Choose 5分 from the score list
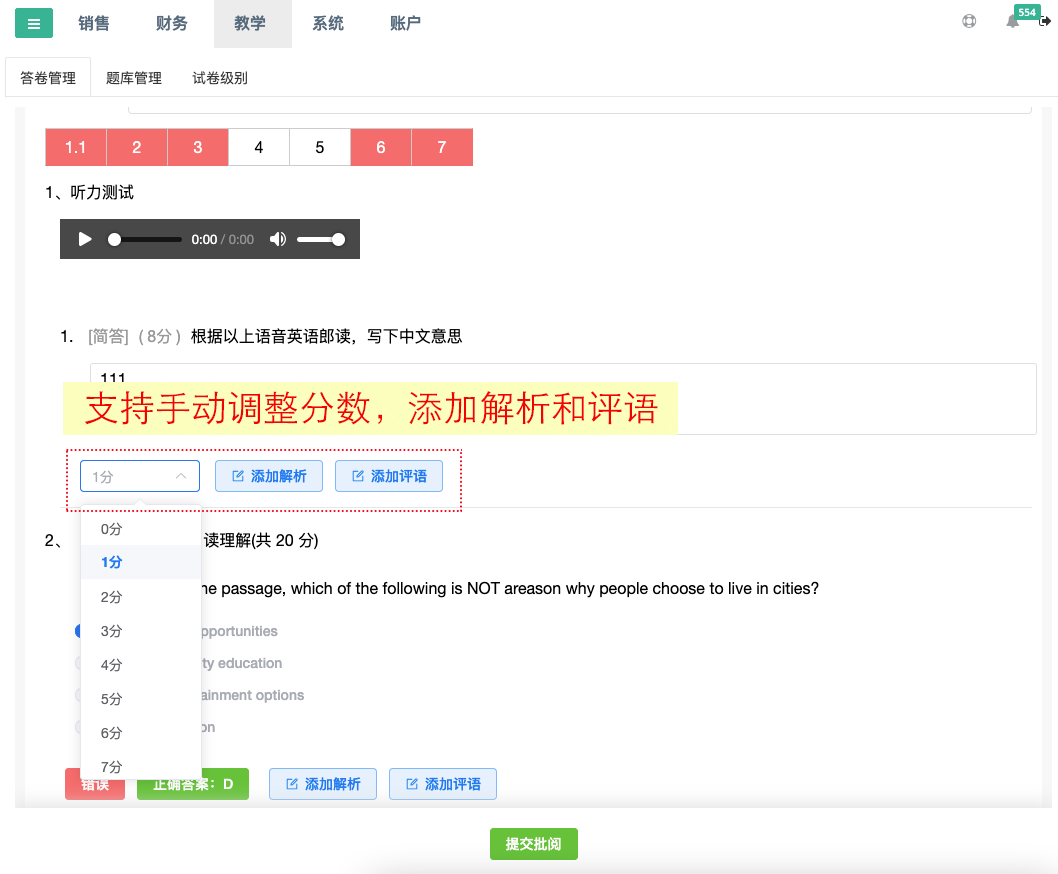The image size is (1058, 874). tap(112, 699)
